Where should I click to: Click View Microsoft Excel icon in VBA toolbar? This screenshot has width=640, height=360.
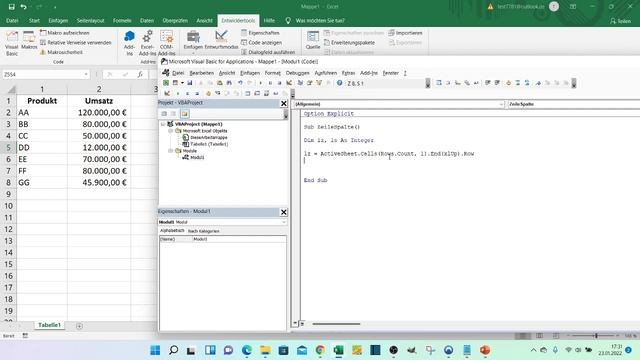tap(166, 83)
